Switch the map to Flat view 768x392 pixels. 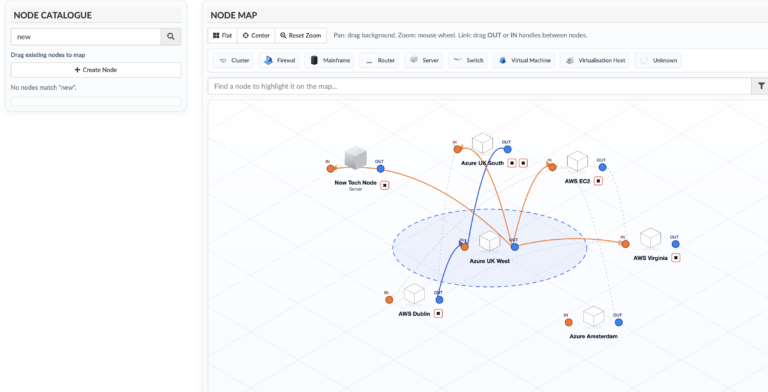click(x=222, y=35)
